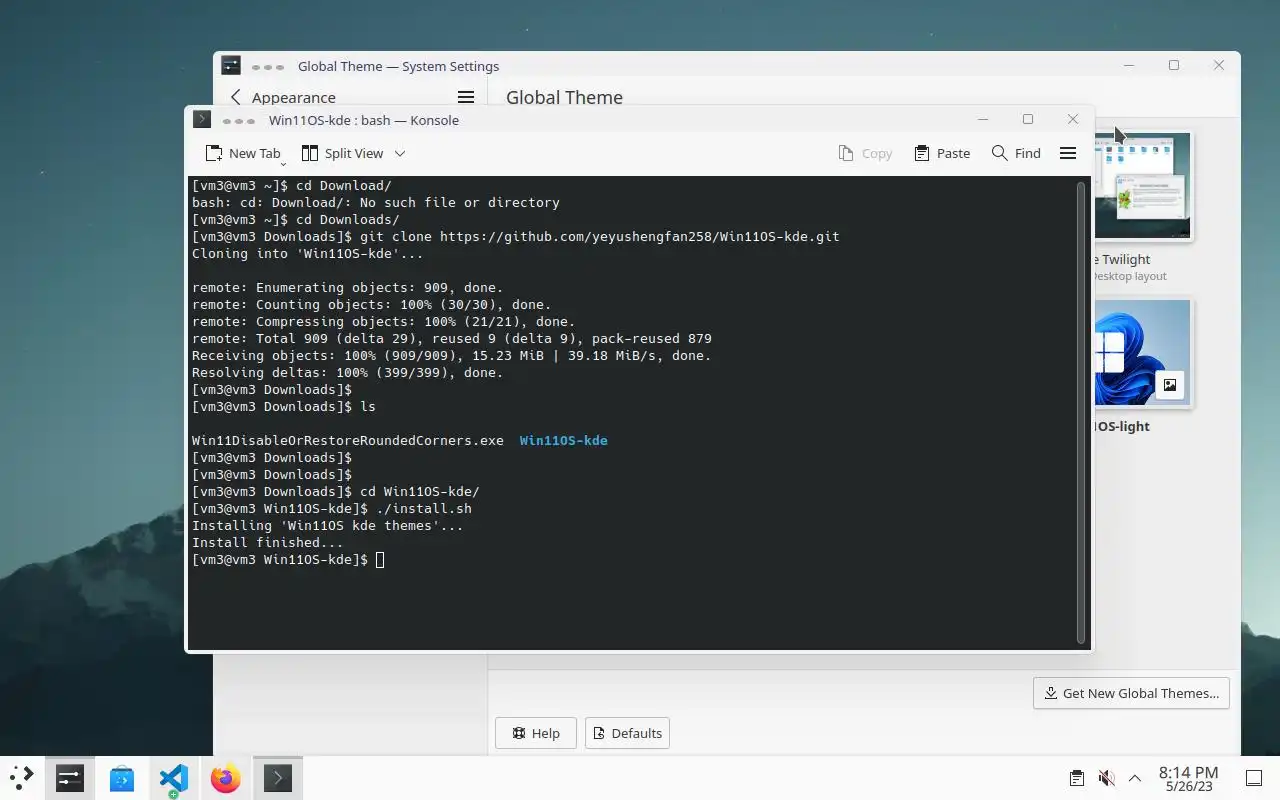Minimize the System Settings window
This screenshot has height=800, width=1280.
click(x=1128, y=65)
